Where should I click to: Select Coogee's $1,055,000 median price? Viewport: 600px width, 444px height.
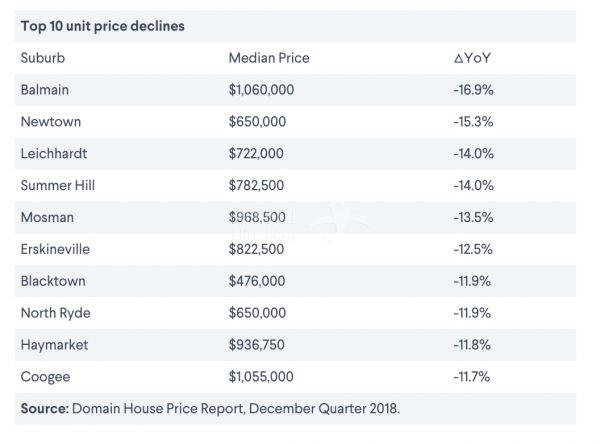[261, 377]
